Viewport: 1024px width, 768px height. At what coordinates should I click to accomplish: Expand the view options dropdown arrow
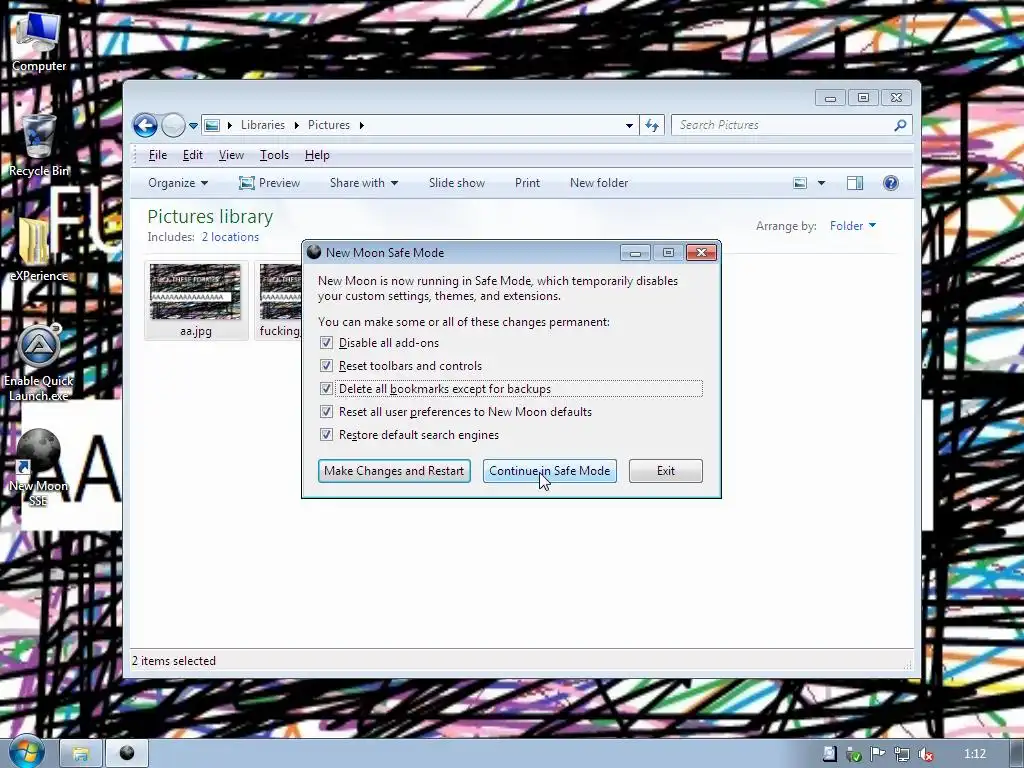pos(821,183)
